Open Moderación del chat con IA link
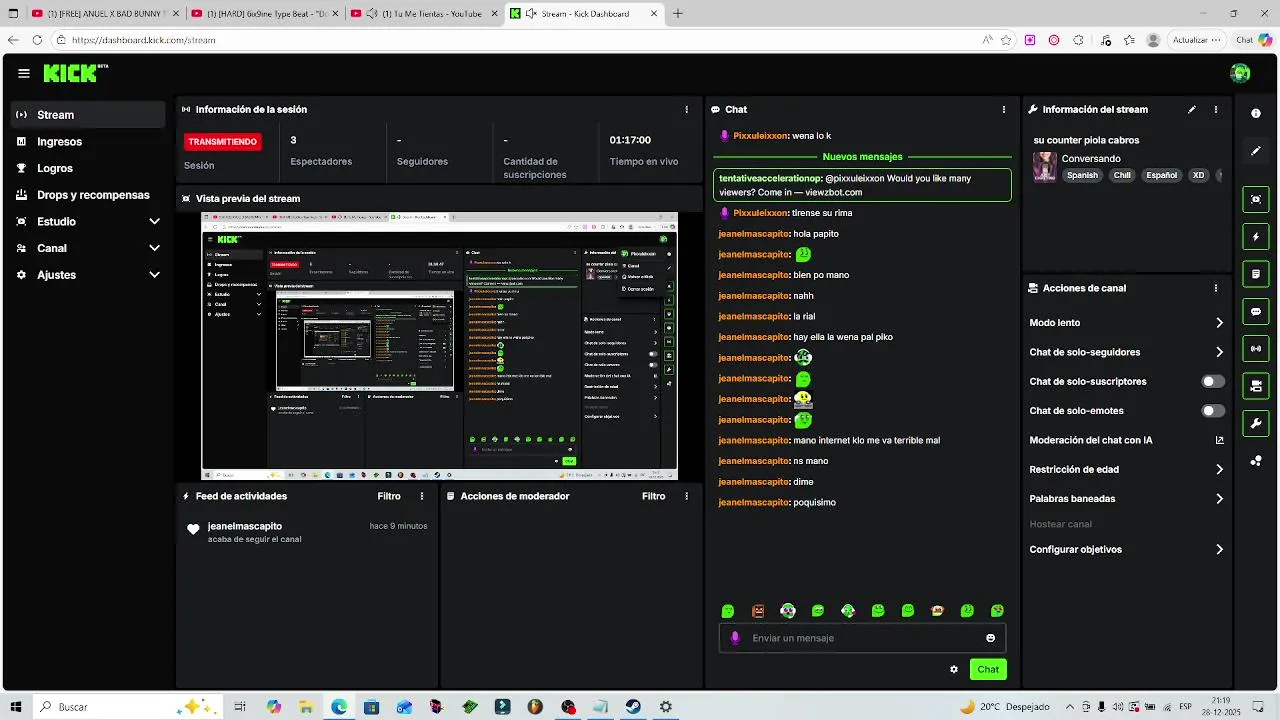 1127,440
